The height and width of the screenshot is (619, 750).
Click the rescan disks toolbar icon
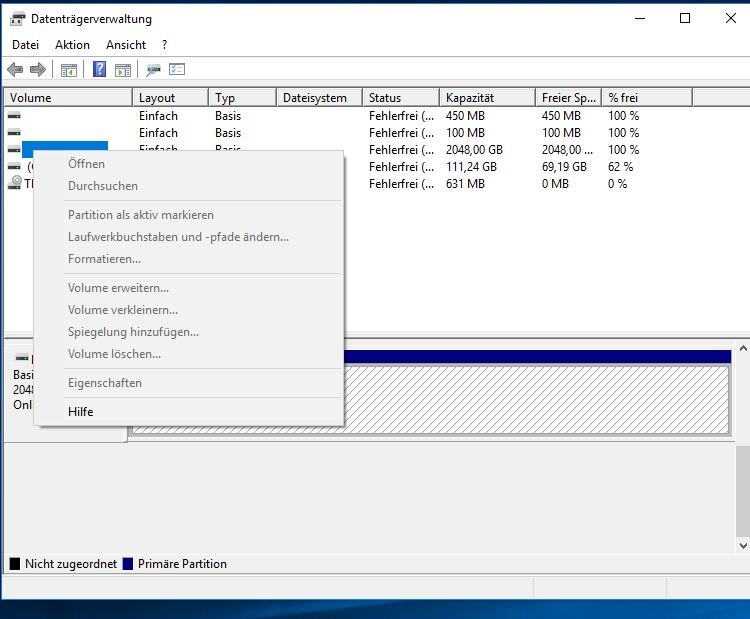(x=153, y=70)
